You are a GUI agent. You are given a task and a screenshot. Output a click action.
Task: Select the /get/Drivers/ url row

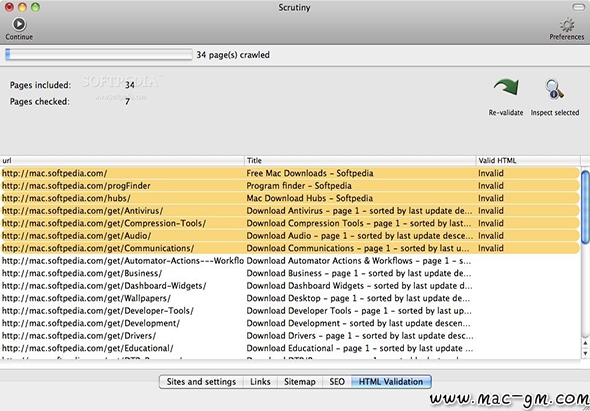[290, 335]
